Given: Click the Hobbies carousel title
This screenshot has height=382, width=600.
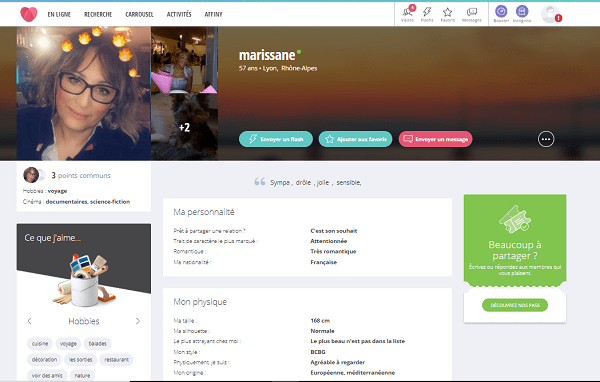Looking at the screenshot, I should click(84, 321).
